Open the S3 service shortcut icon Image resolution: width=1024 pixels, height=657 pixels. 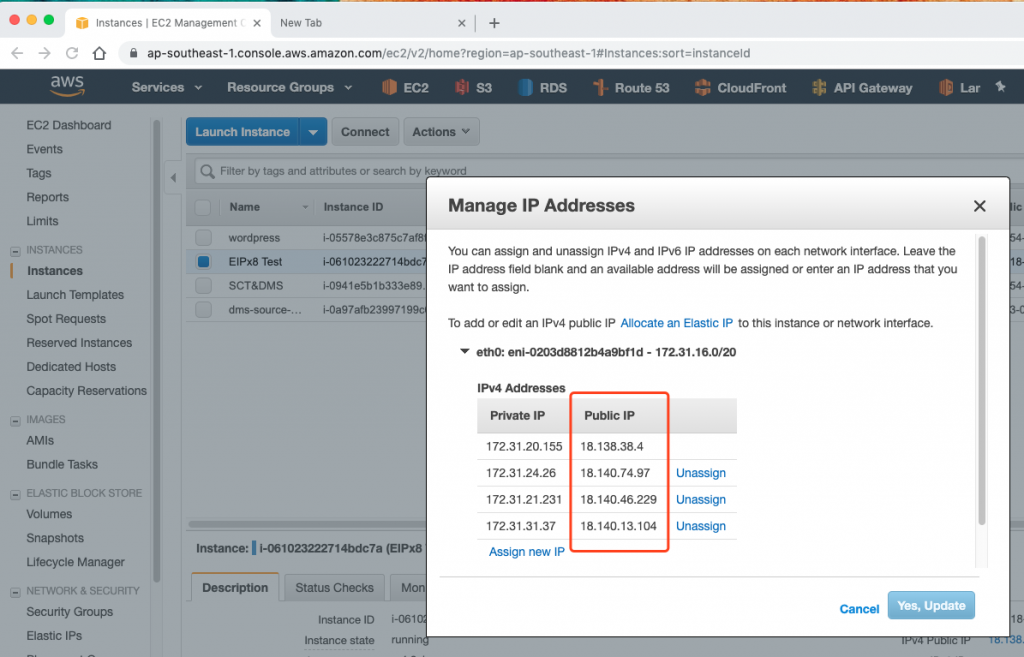[x=462, y=88]
